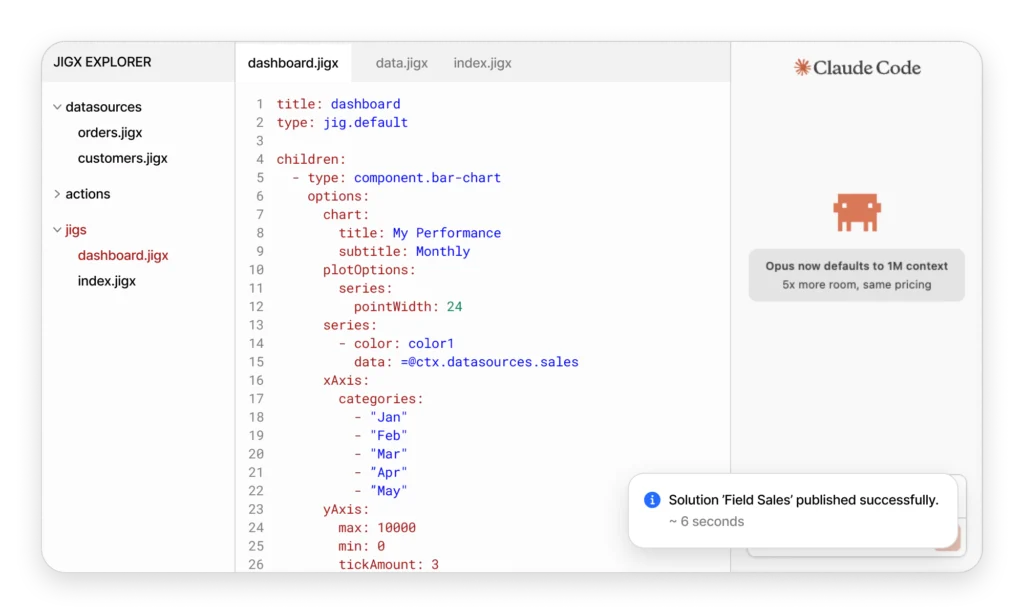Image resolution: width=1024 pixels, height=614 pixels.
Task: Expand the actions folder
Action: tap(57, 194)
